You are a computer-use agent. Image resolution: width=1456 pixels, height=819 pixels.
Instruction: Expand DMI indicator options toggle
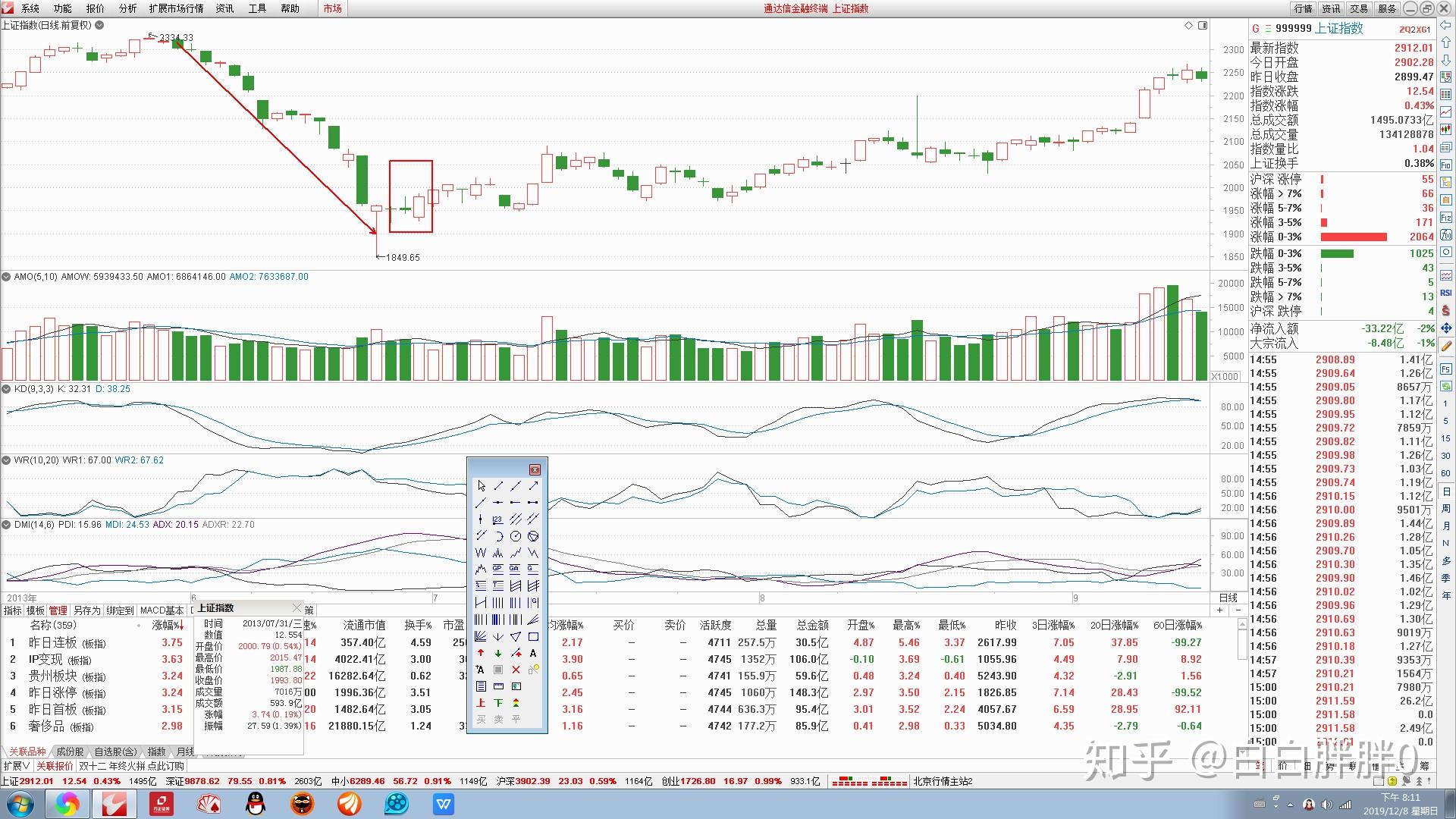click(6, 525)
